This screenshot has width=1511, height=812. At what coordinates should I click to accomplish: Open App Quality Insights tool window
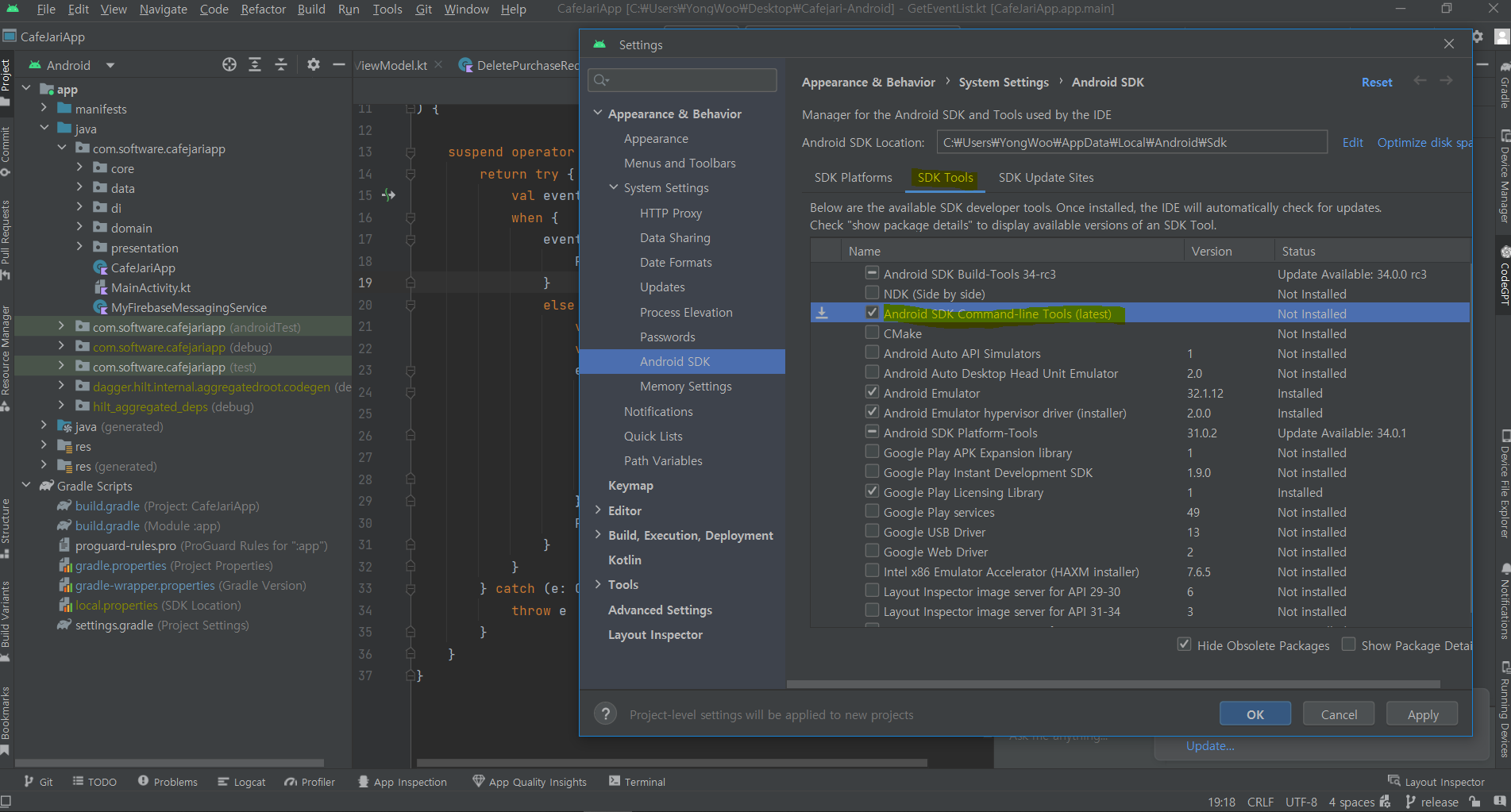pos(530,782)
